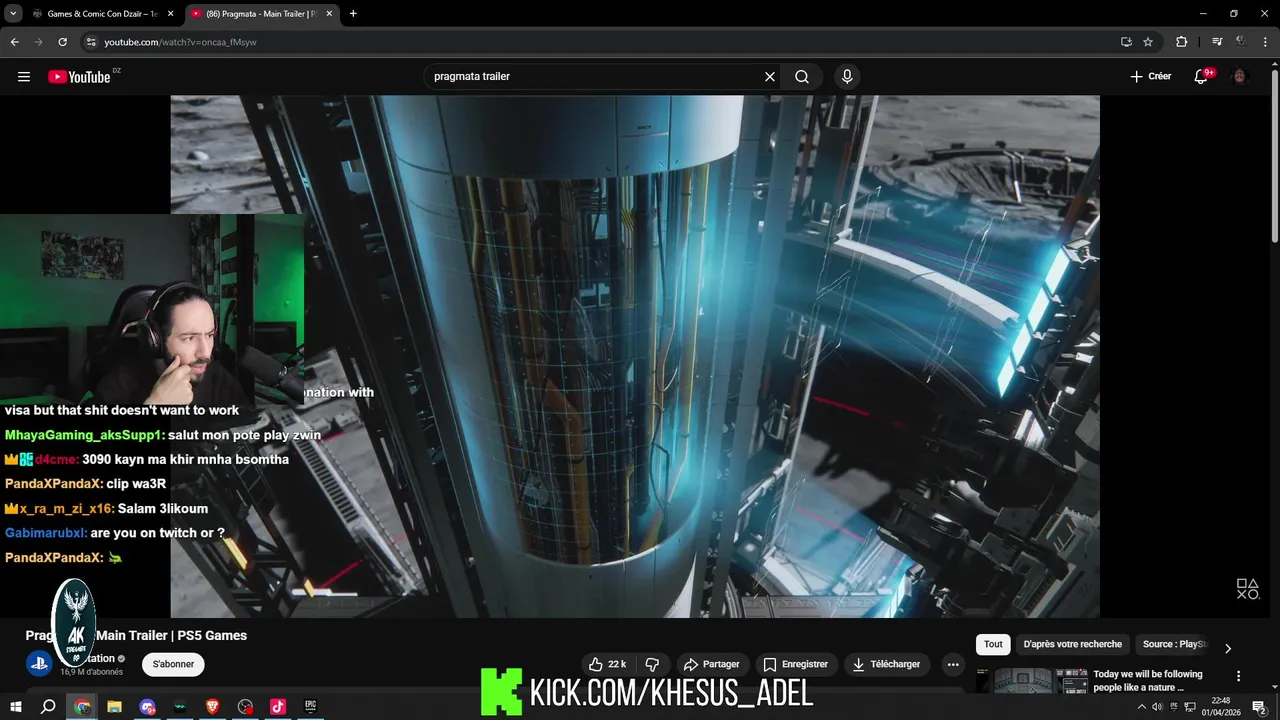Open Windows taskbar search
Screen dimensions: 1280x720
(48, 706)
